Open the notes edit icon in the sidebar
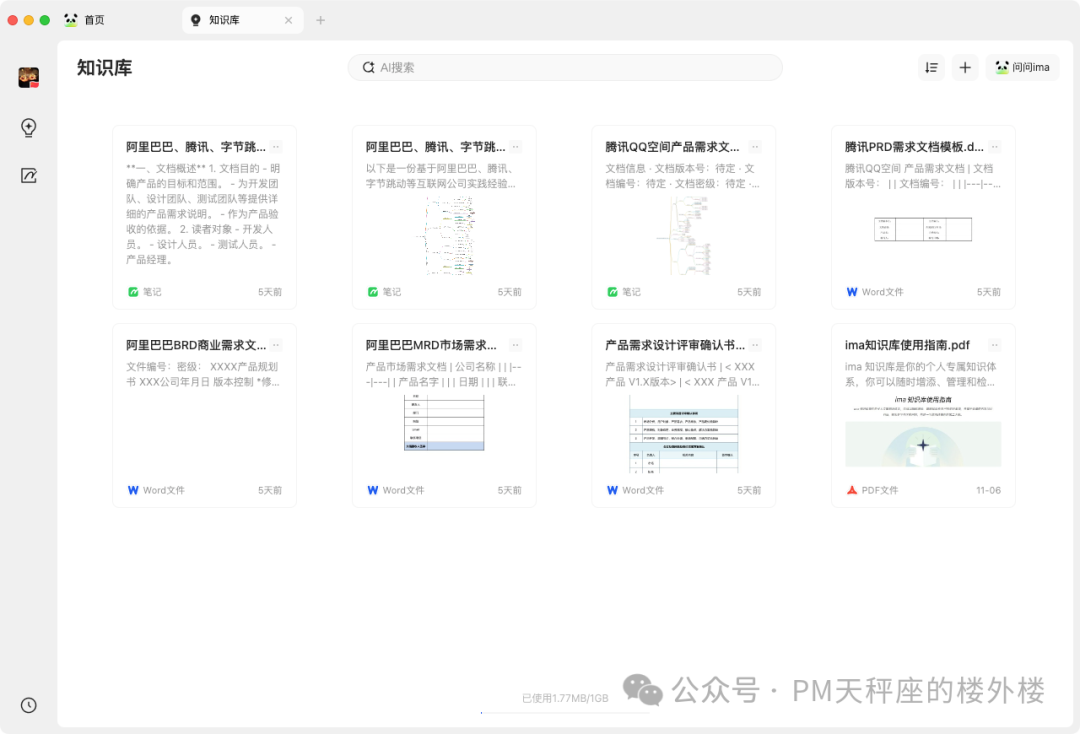Screen dimensions: 1080x734 (x=28, y=176)
